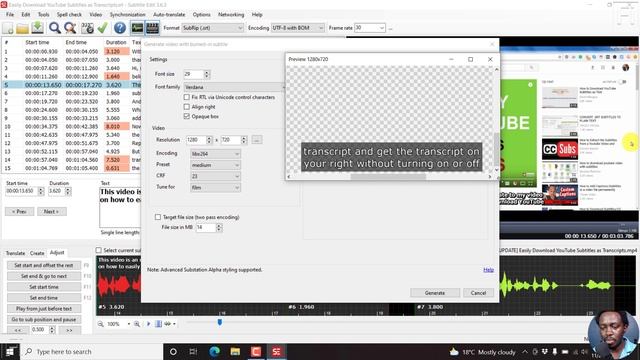640x360 pixels.
Task: Select subtitle row 10 in the list
Action: (x=71, y=127)
